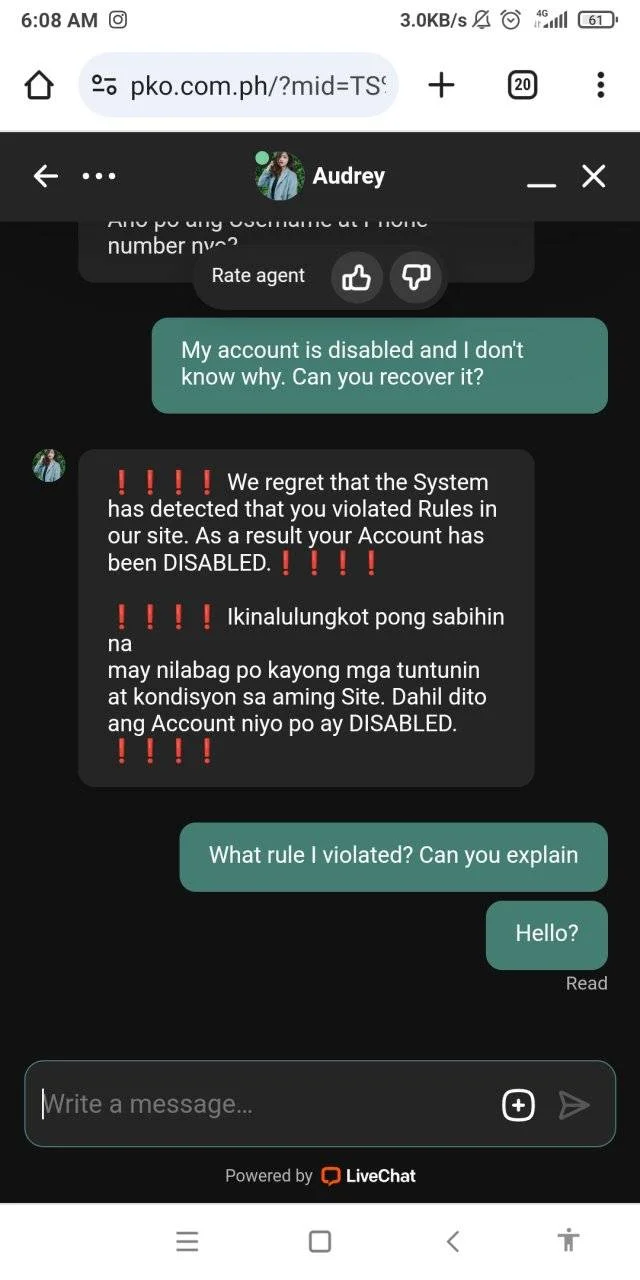The image size is (640, 1280).
Task: Tap the Android recent apps menu button
Action: click(187, 1242)
